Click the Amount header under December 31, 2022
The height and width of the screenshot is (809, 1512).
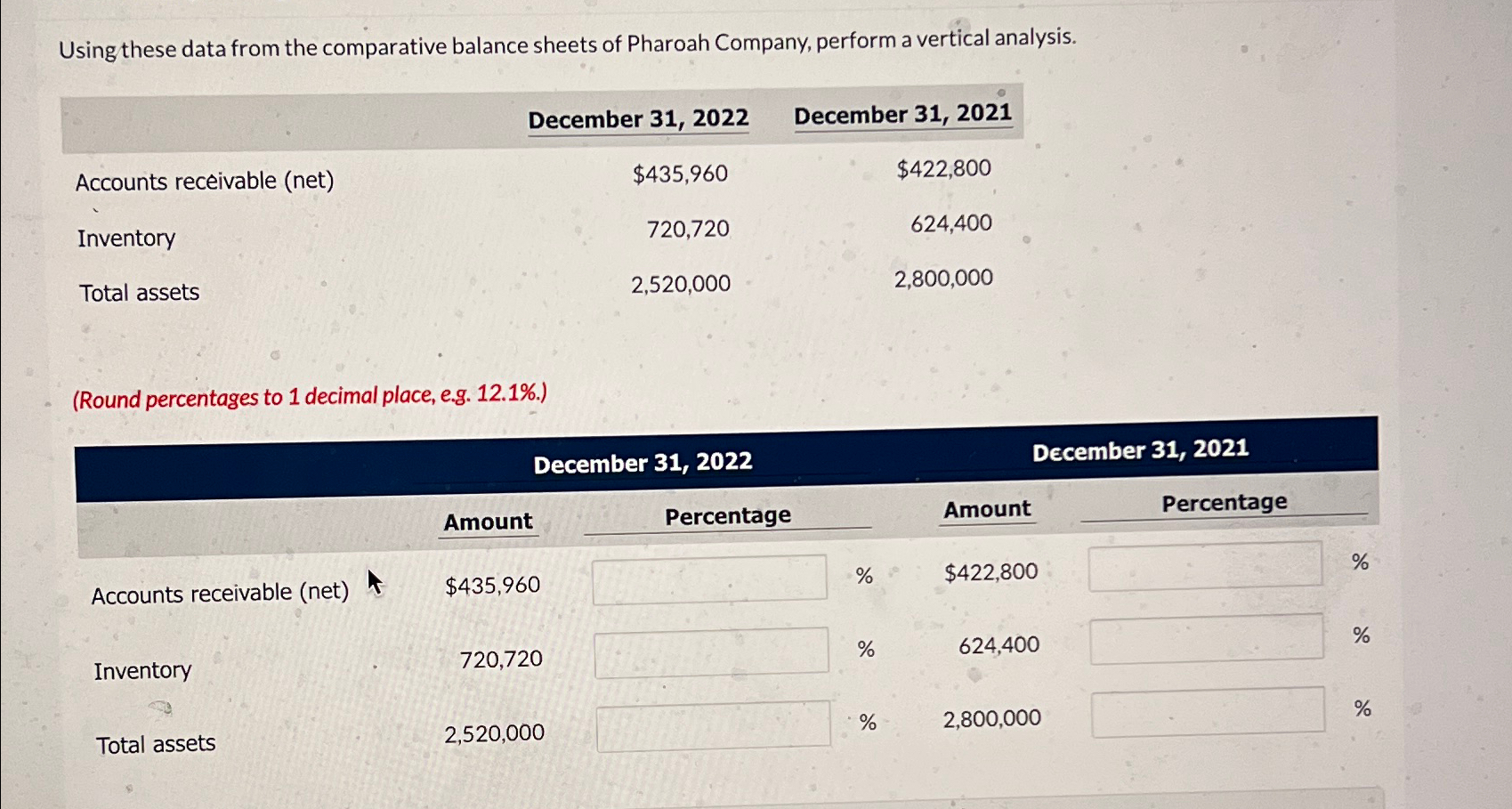[487, 521]
